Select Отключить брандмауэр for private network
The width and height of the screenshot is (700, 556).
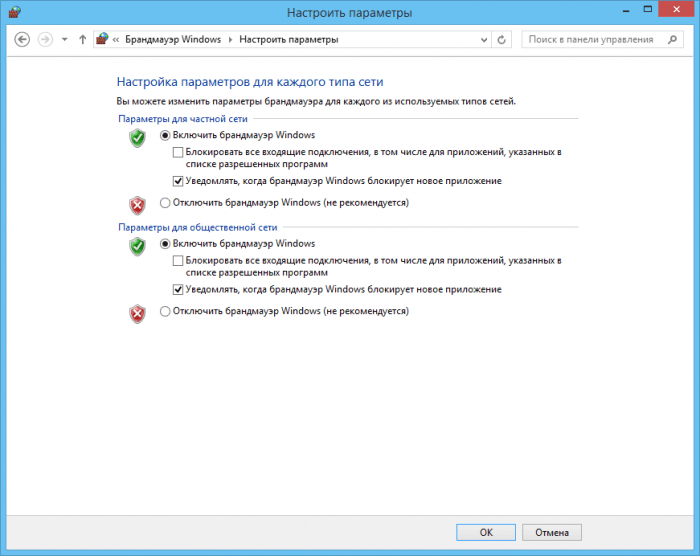pos(165,203)
